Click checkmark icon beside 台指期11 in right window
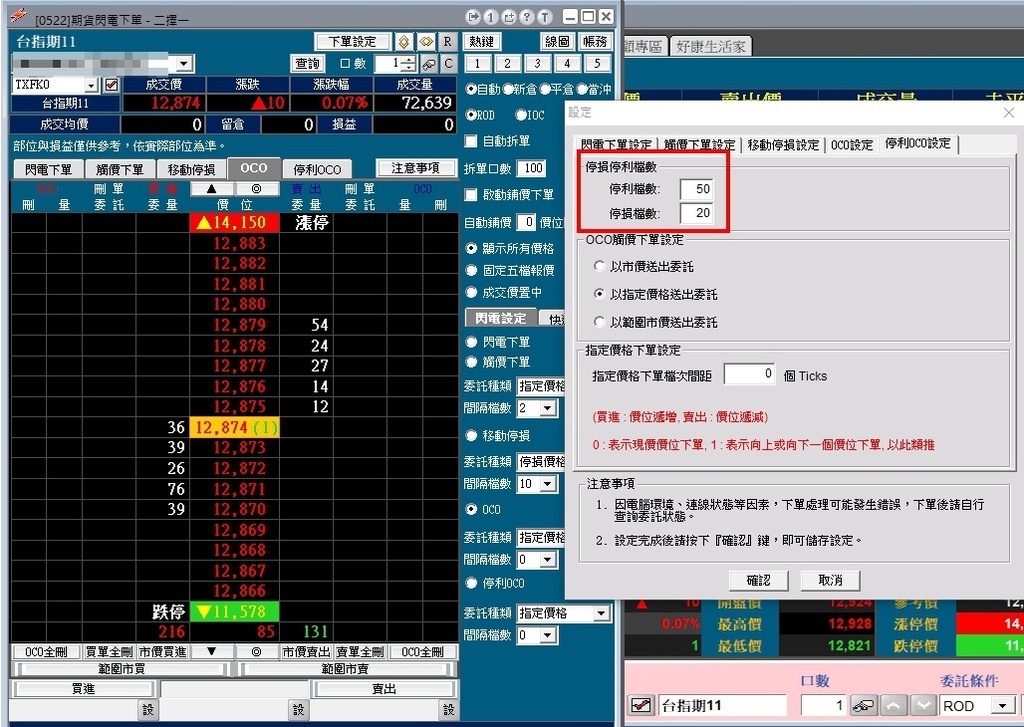The height and width of the screenshot is (727, 1024). (x=641, y=705)
